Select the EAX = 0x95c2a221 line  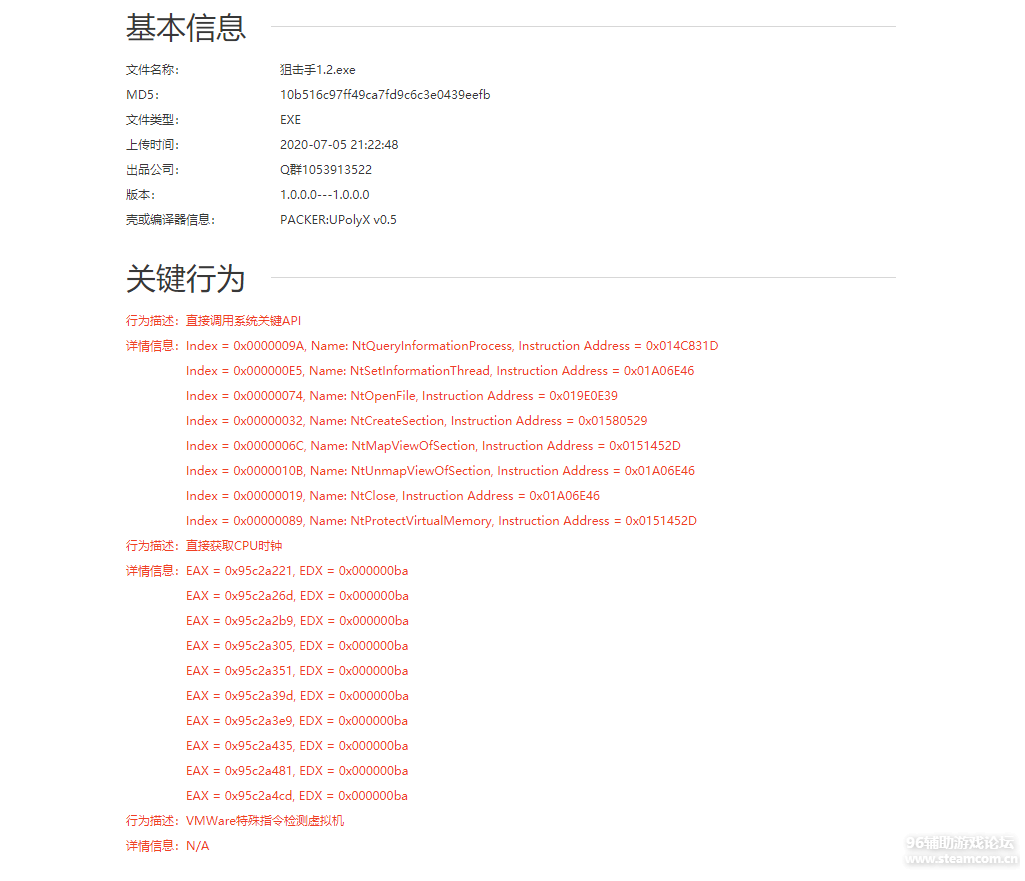tap(297, 571)
